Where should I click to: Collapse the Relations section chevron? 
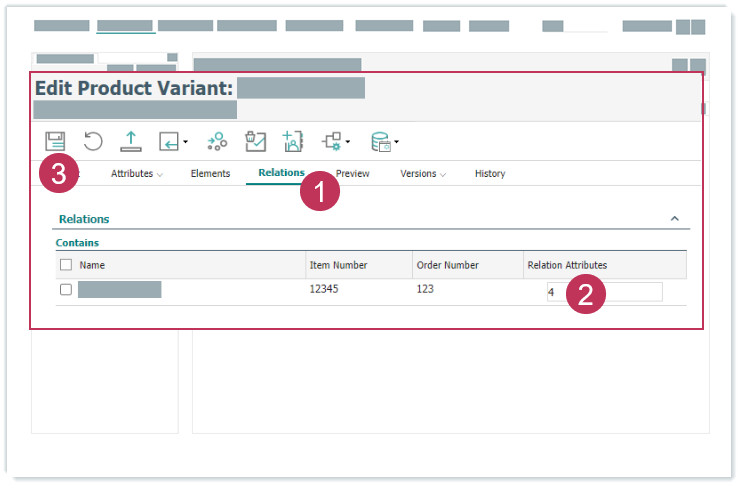674,218
